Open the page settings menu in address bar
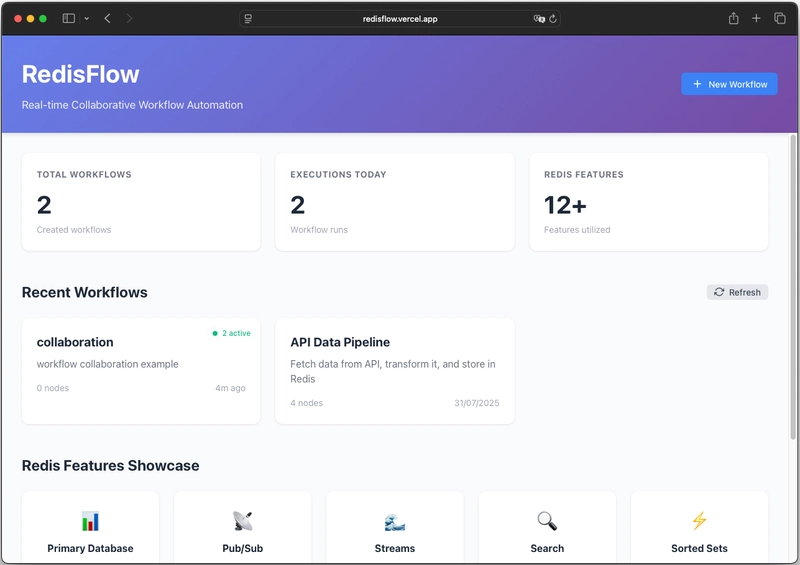 249,18
